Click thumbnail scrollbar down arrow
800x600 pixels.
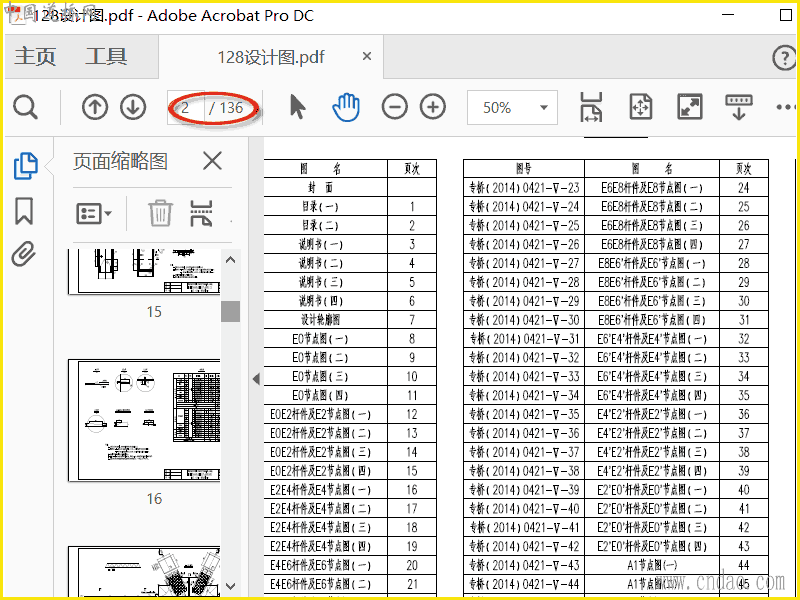[231, 586]
